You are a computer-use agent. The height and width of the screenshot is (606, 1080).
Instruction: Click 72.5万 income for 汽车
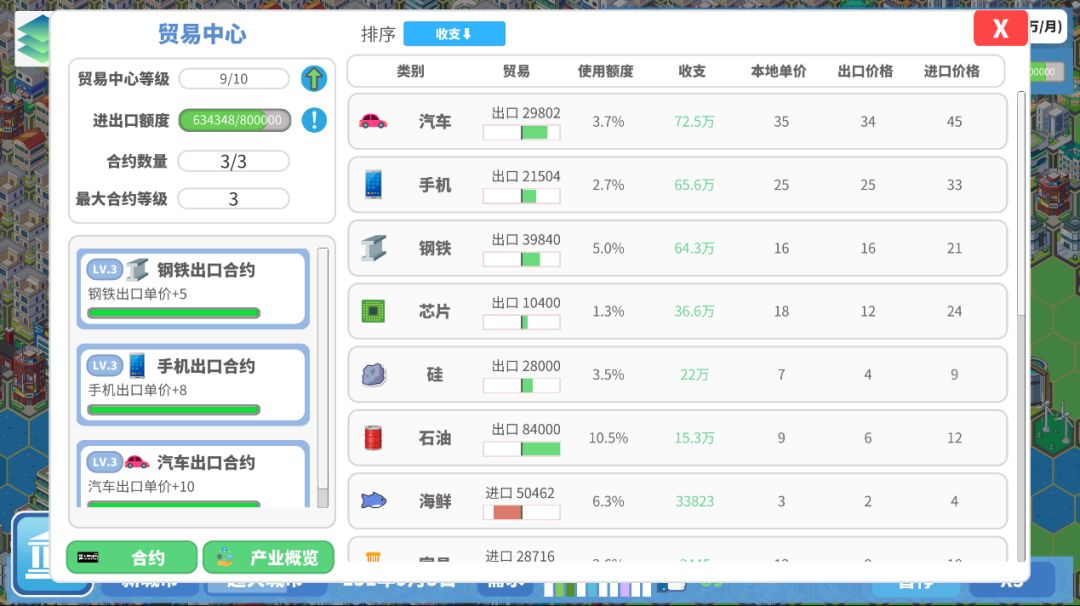click(x=694, y=122)
